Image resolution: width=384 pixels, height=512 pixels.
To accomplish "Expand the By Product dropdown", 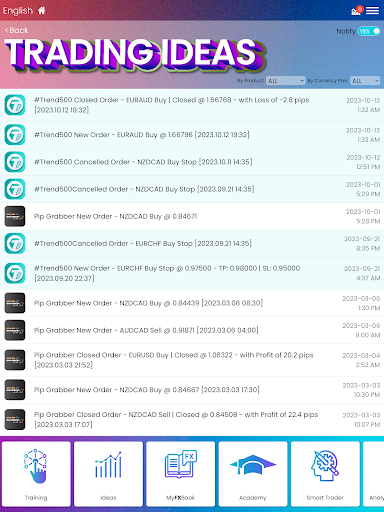I will tap(286, 81).
